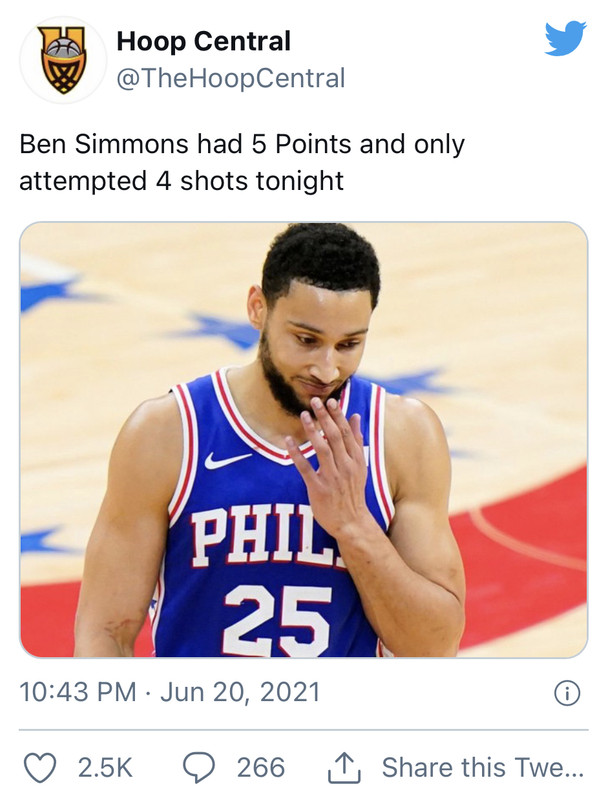Open the Hoop Central profile avatar

coord(63,60)
